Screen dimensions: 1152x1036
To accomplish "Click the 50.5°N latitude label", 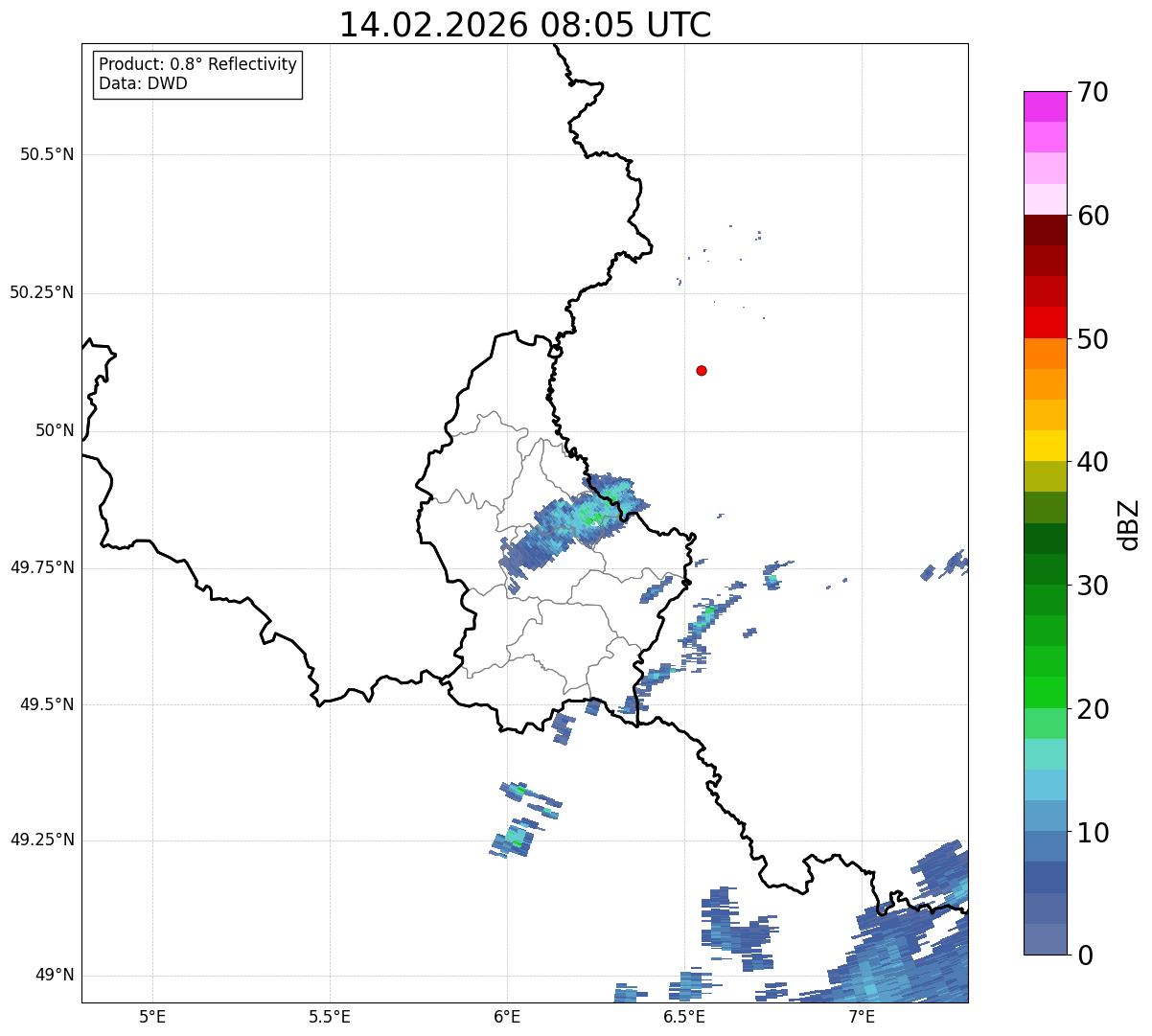I will (x=47, y=154).
